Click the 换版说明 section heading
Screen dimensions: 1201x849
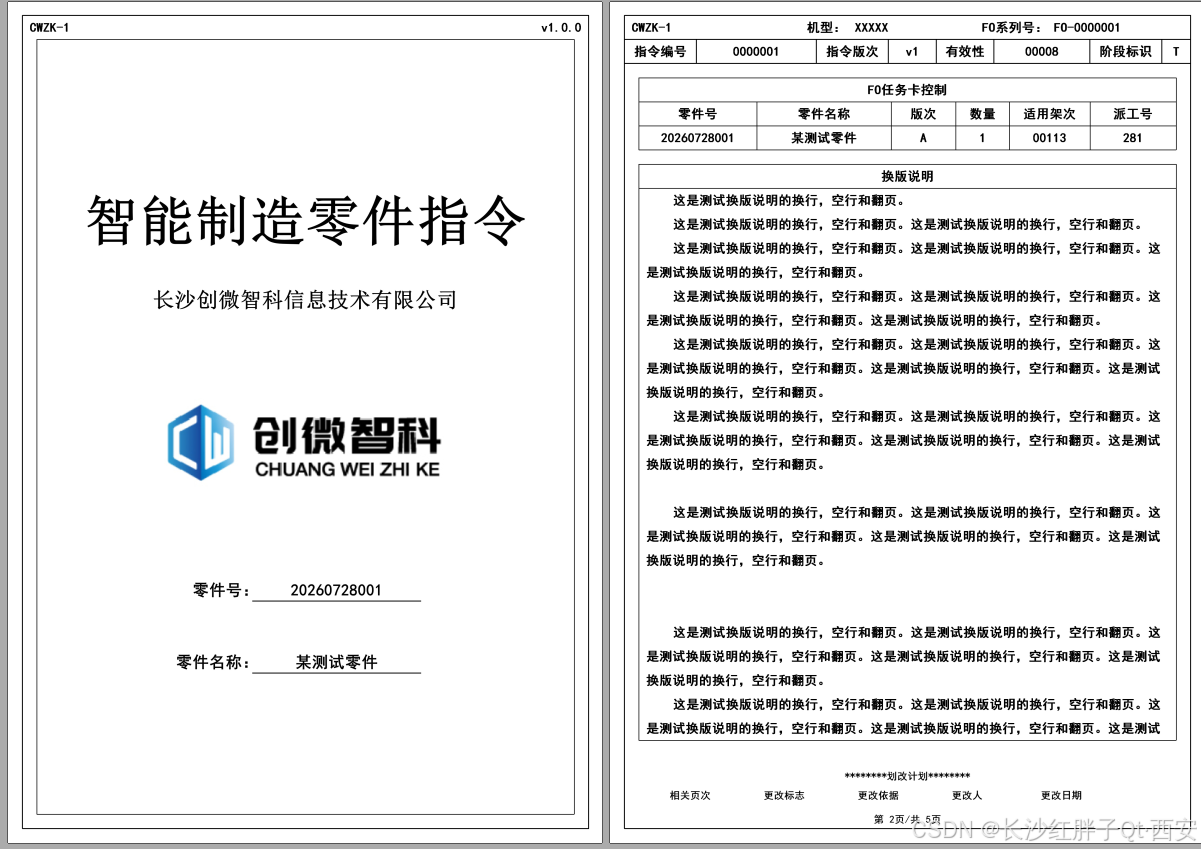tap(907, 176)
